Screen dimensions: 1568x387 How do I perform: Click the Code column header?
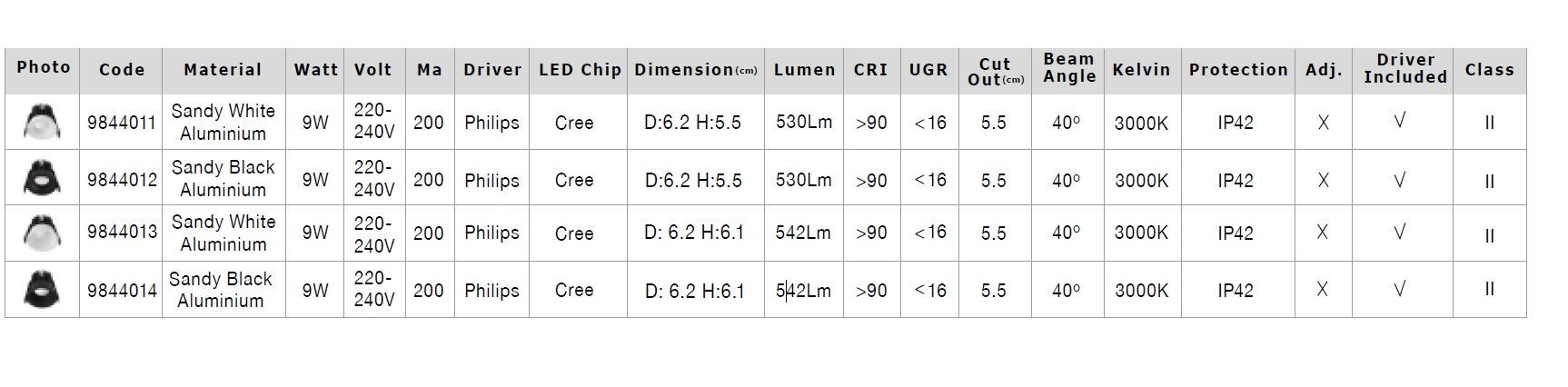pos(122,70)
